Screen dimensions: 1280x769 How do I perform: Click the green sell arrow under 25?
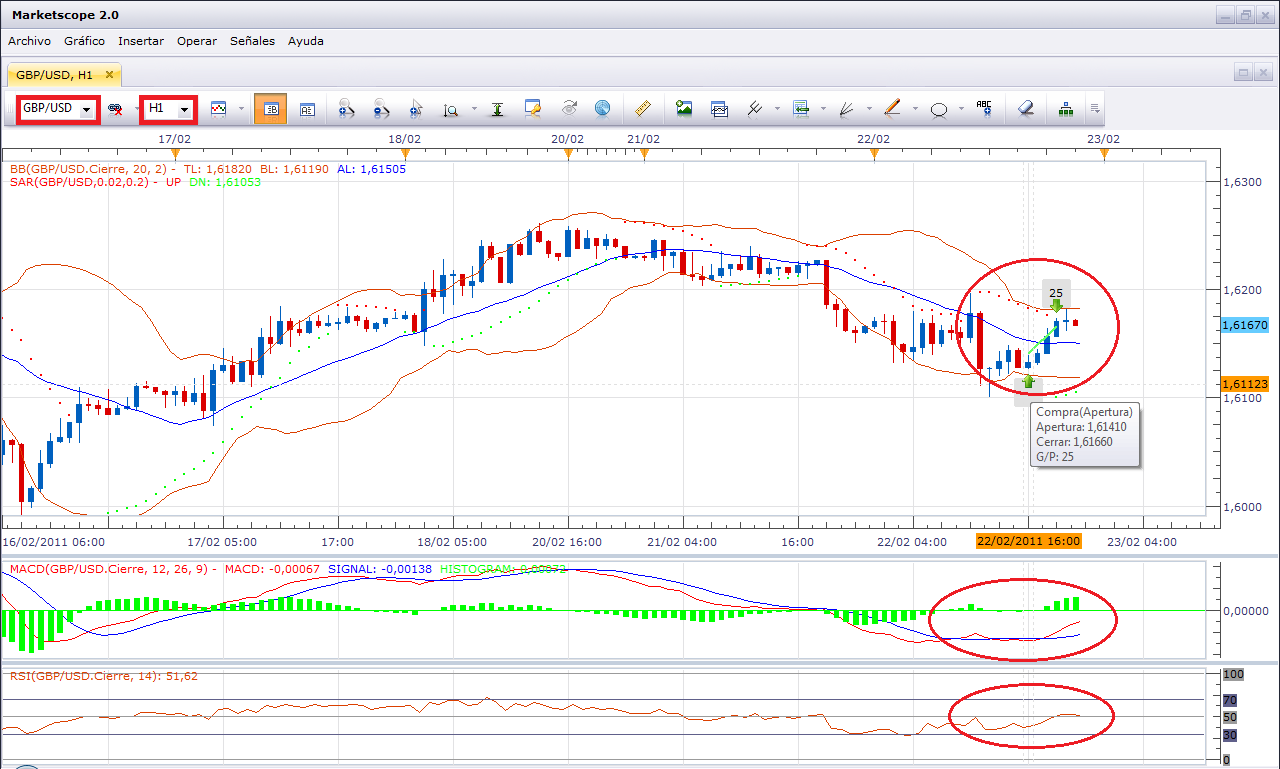point(1056,305)
